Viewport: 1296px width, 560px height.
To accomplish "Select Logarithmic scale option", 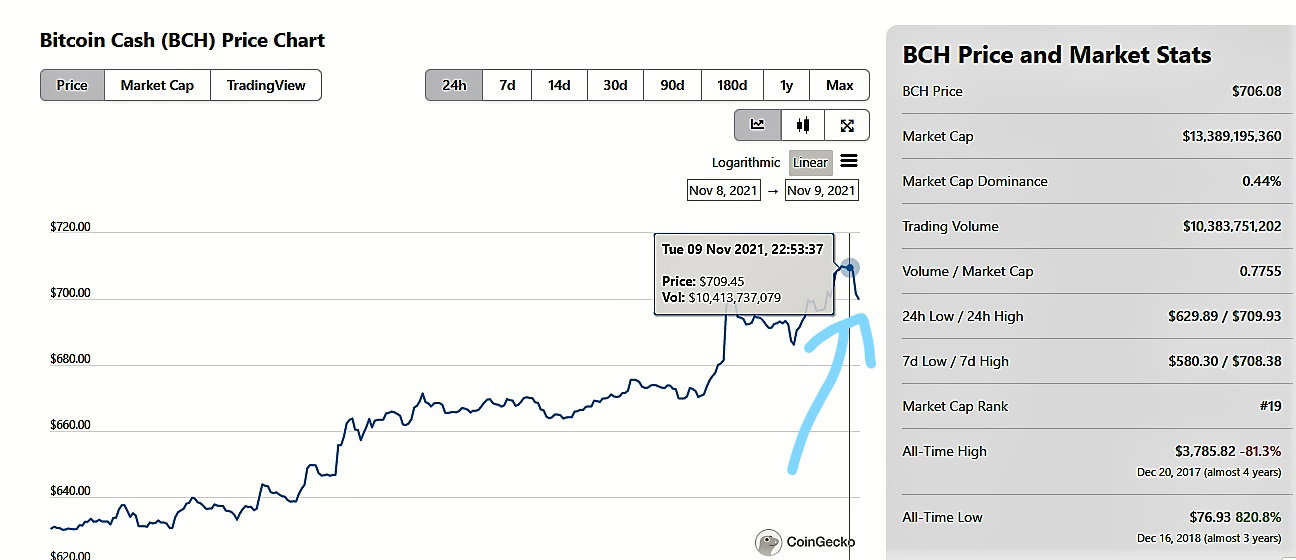I will pyautogui.click(x=746, y=162).
